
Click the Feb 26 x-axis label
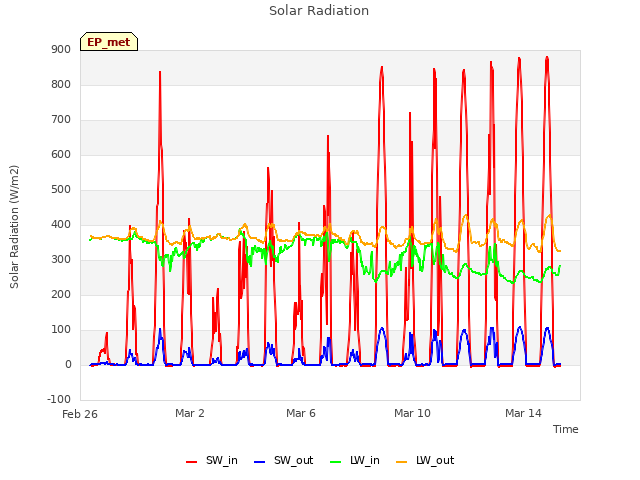pyautogui.click(x=80, y=414)
